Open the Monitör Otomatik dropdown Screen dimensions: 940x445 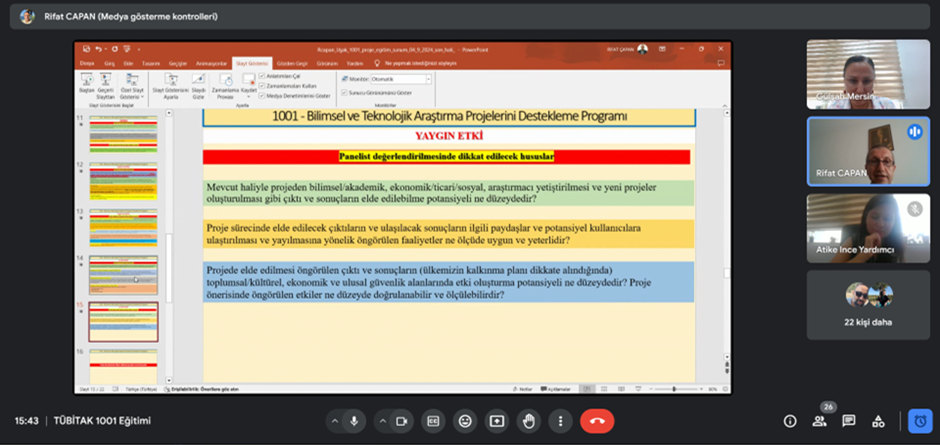pos(401,79)
